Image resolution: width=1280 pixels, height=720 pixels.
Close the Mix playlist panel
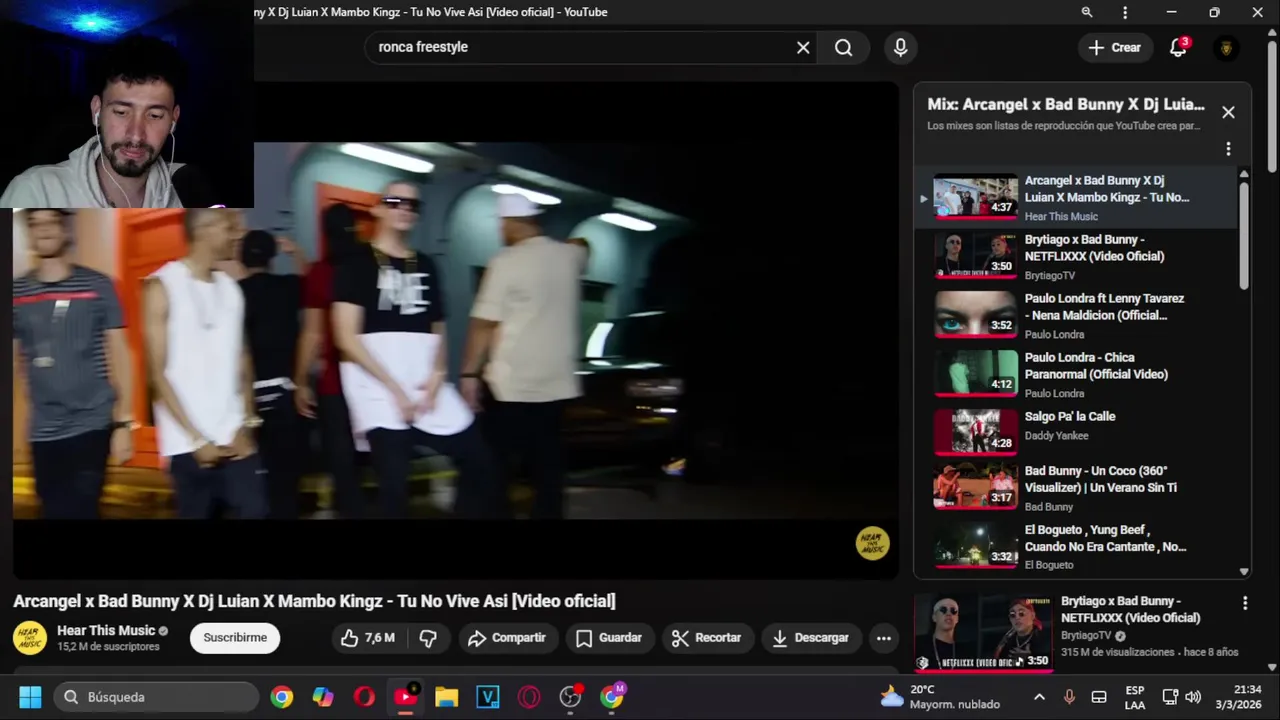tap(1228, 112)
